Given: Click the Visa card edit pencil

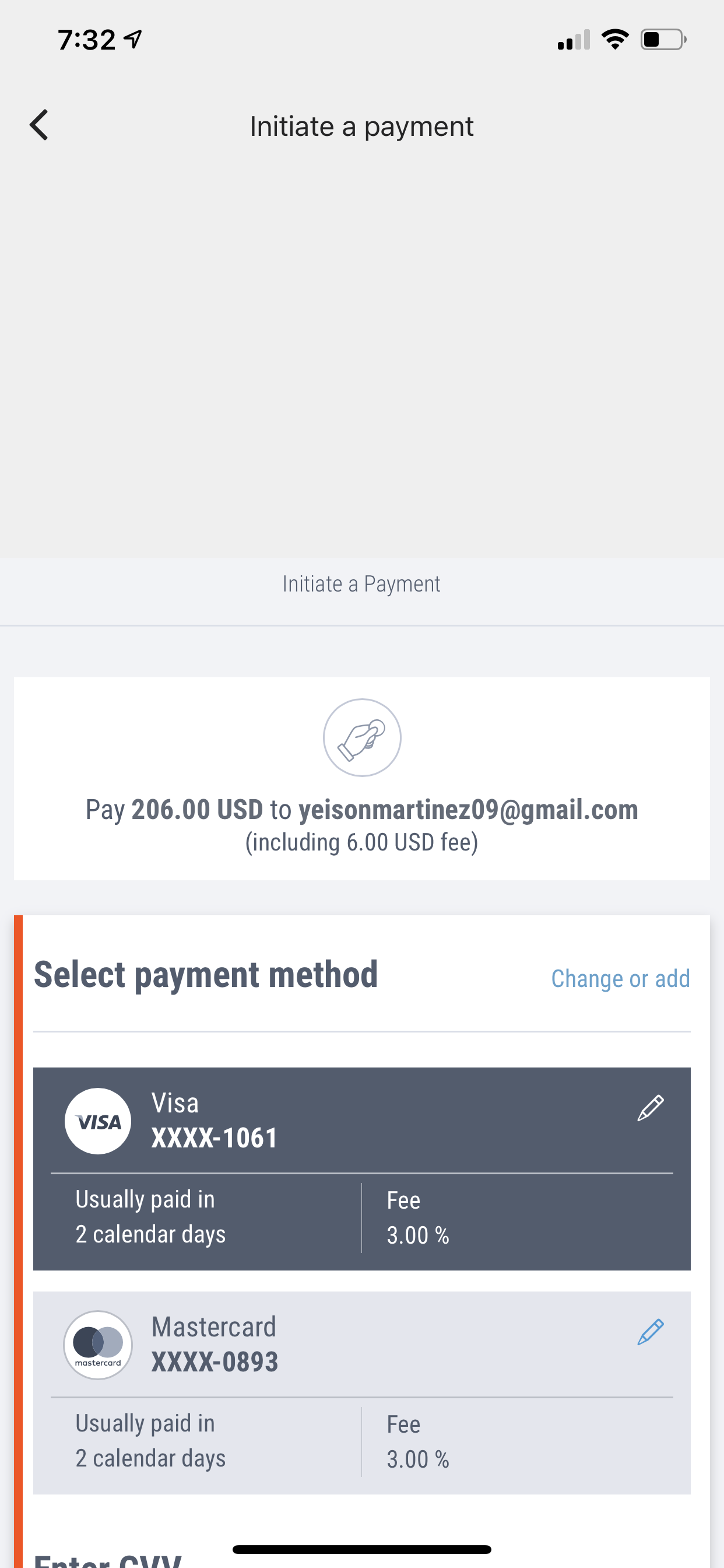Looking at the screenshot, I should click(x=650, y=1108).
